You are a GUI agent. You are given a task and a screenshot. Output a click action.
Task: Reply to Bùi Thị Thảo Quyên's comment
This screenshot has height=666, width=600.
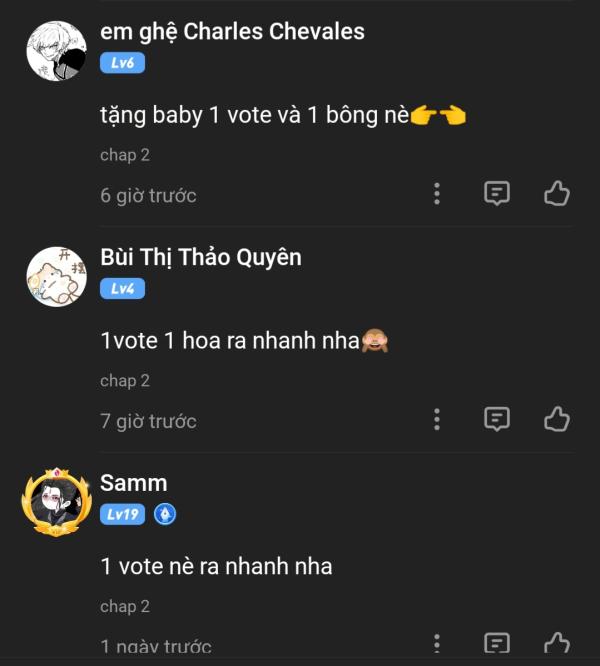pos(497,419)
